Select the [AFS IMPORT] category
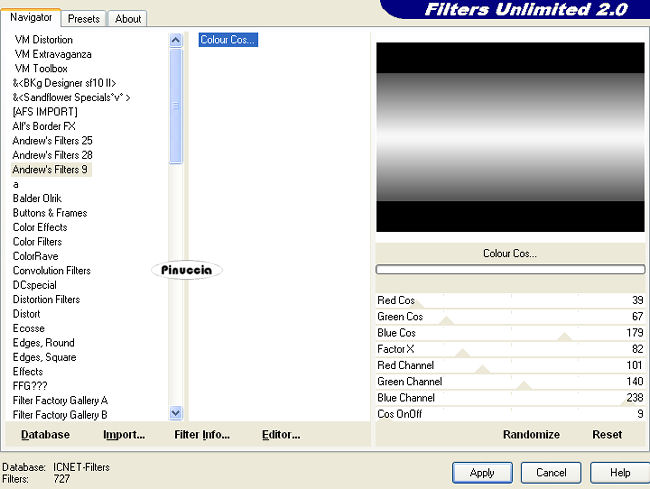The height and width of the screenshot is (489, 650). (x=45, y=112)
